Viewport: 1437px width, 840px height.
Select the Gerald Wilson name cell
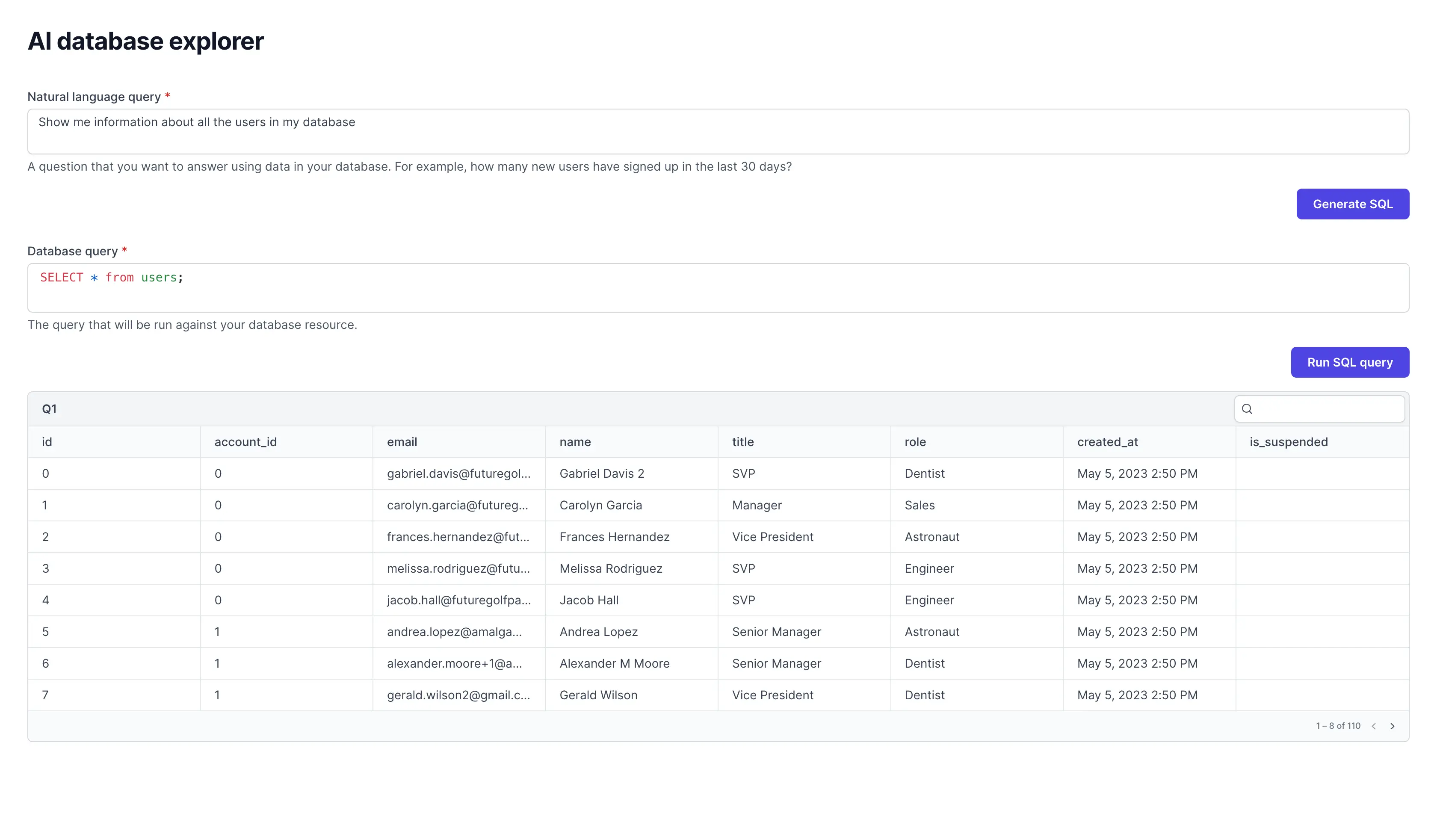click(x=632, y=695)
